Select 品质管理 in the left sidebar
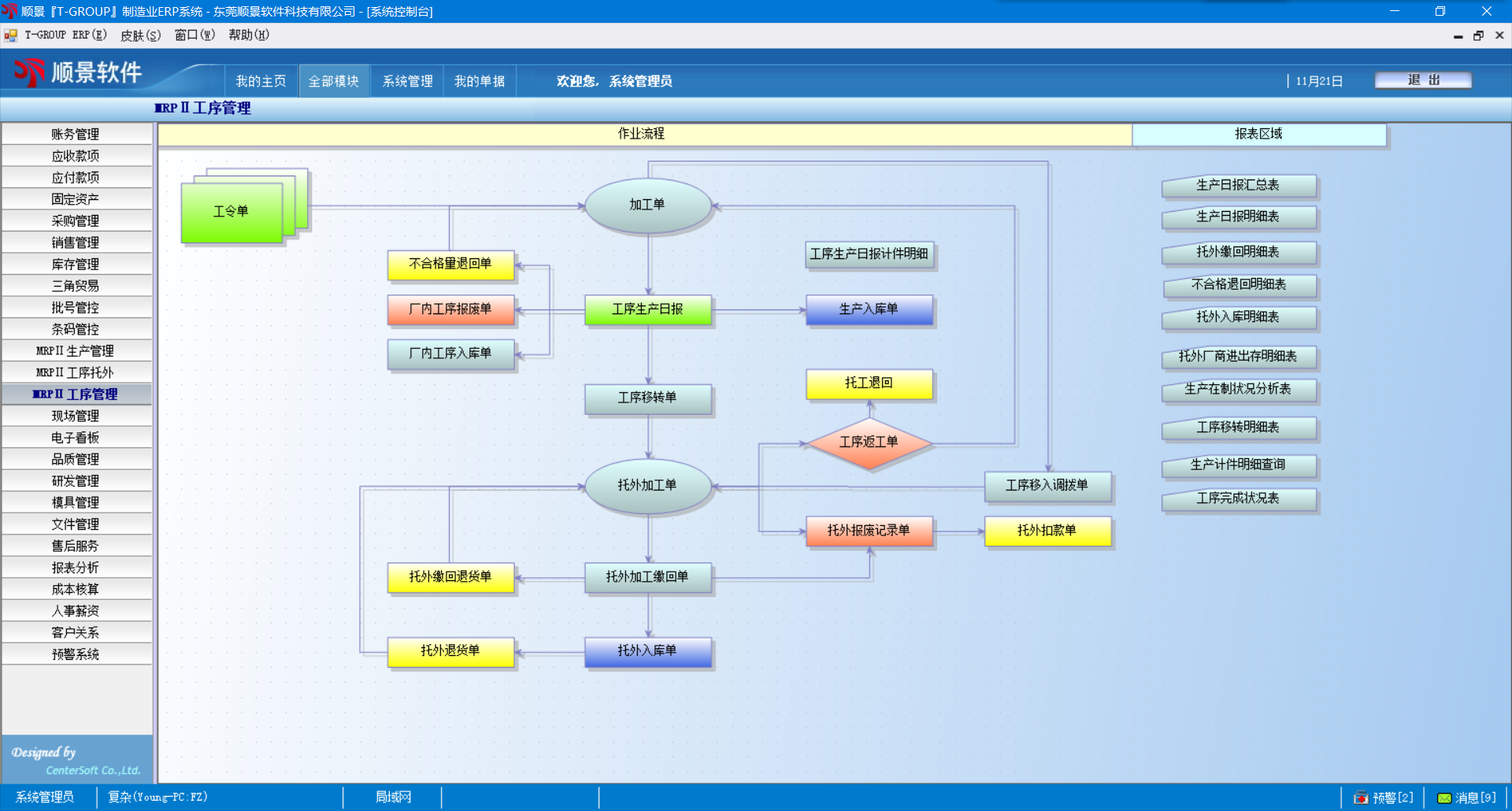The image size is (1512, 811). [x=76, y=459]
